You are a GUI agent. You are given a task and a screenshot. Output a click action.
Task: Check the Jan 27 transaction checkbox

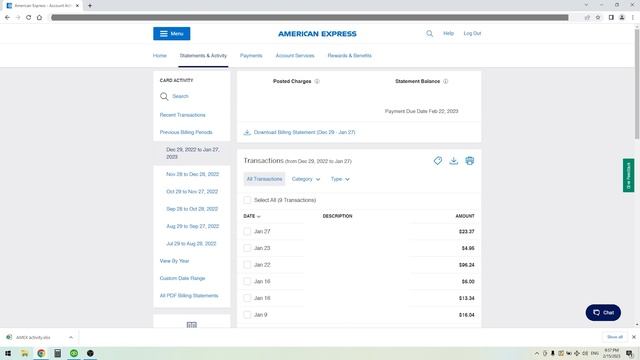point(247,231)
